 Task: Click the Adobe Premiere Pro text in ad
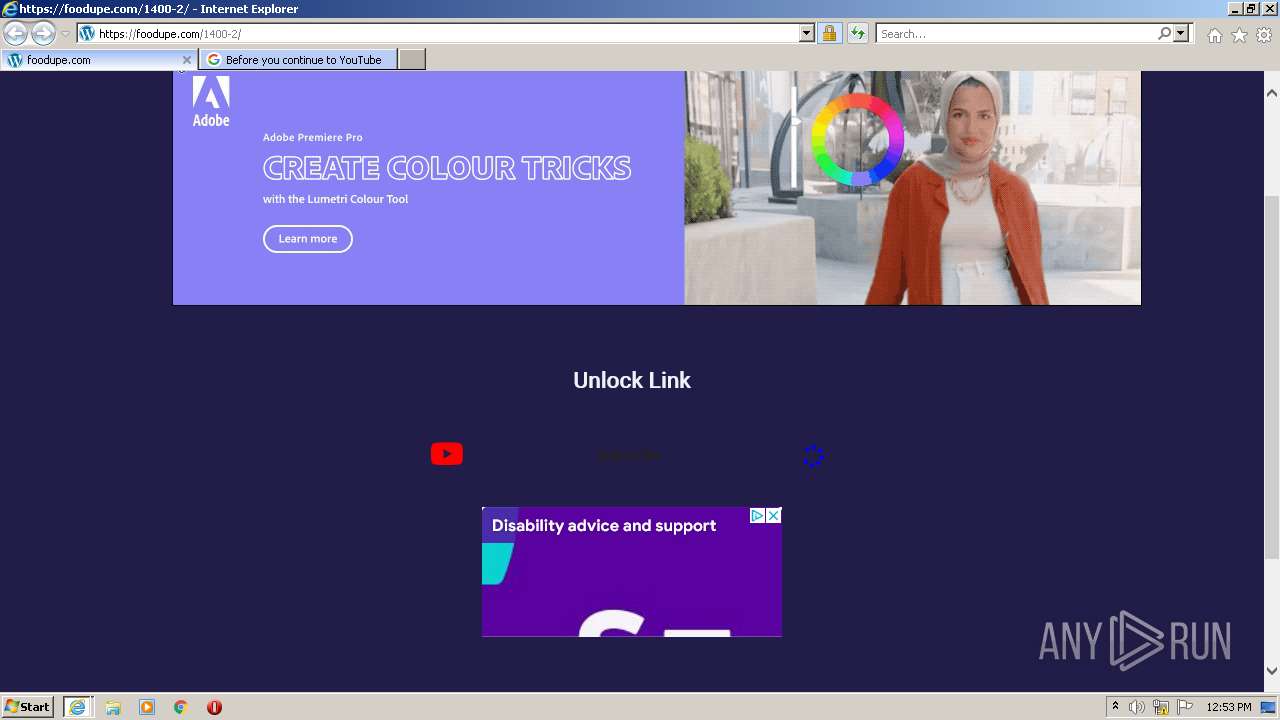pyautogui.click(x=312, y=137)
